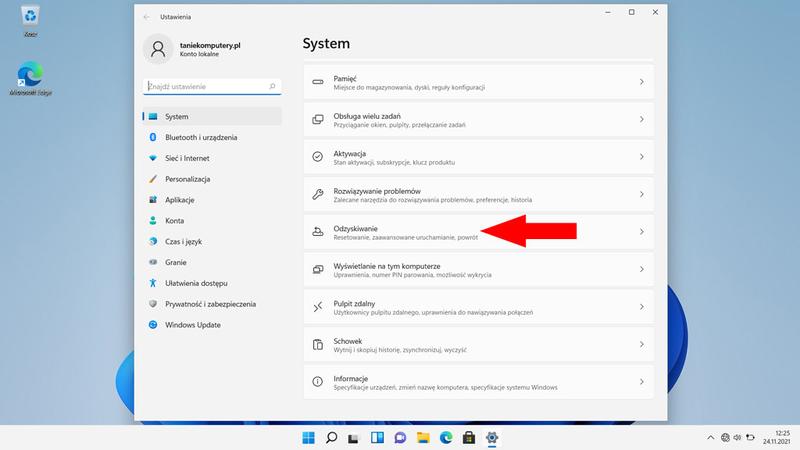This screenshot has height=450, width=800.
Task: Navigate back with the back arrow
Action: coord(147,17)
